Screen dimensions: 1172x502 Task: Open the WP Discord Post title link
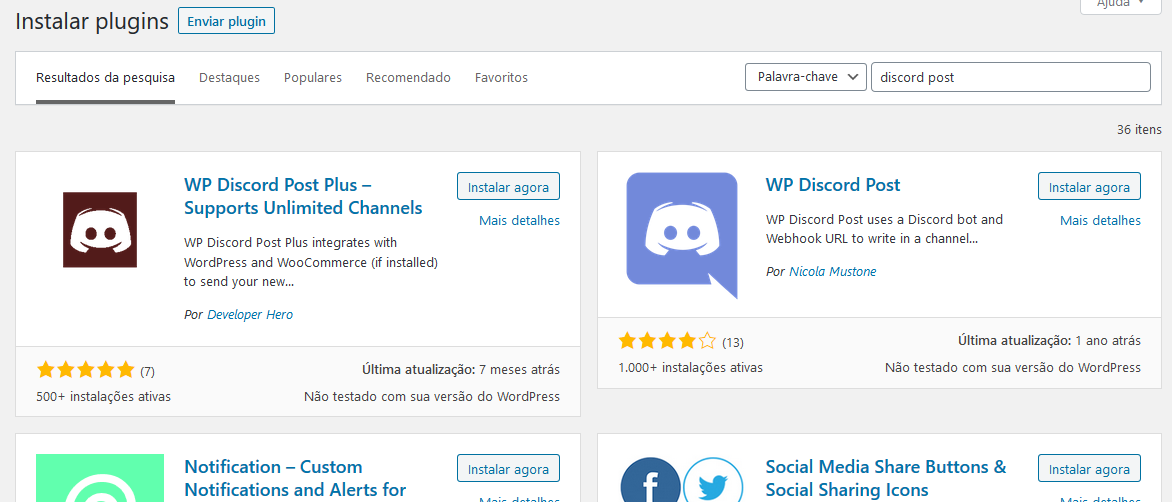pyautogui.click(x=833, y=185)
